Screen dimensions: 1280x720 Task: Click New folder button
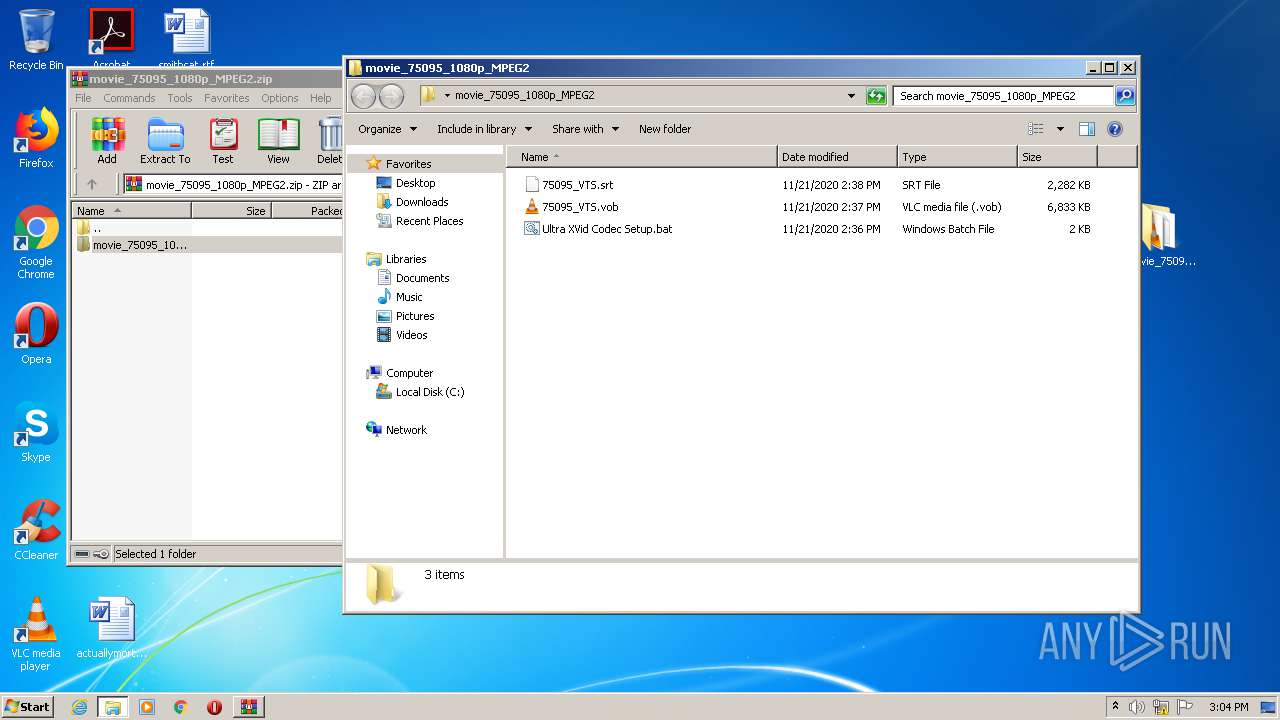(x=665, y=129)
